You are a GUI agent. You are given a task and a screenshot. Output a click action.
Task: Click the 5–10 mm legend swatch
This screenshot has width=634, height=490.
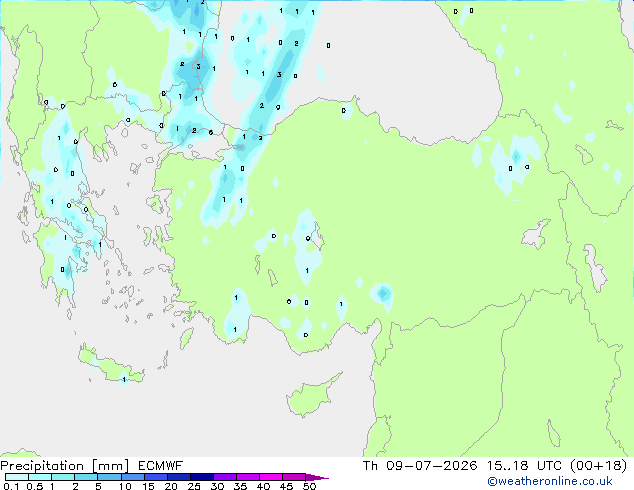click(109, 477)
